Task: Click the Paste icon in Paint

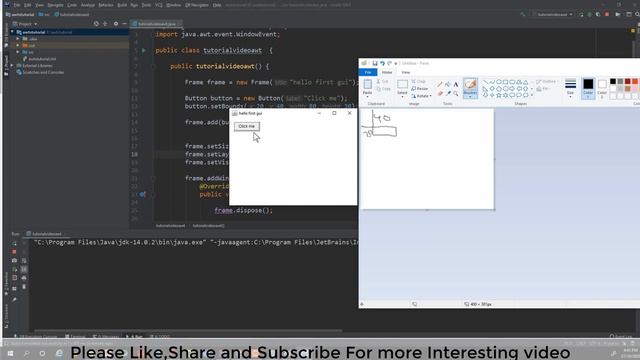Action: coord(367,85)
